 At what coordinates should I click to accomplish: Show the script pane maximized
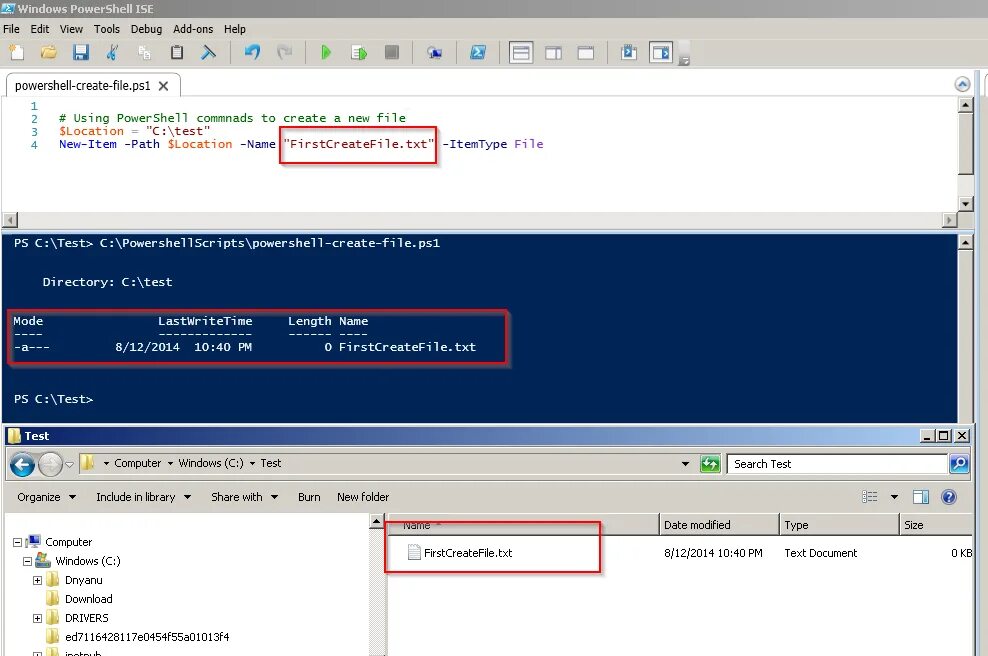(586, 53)
